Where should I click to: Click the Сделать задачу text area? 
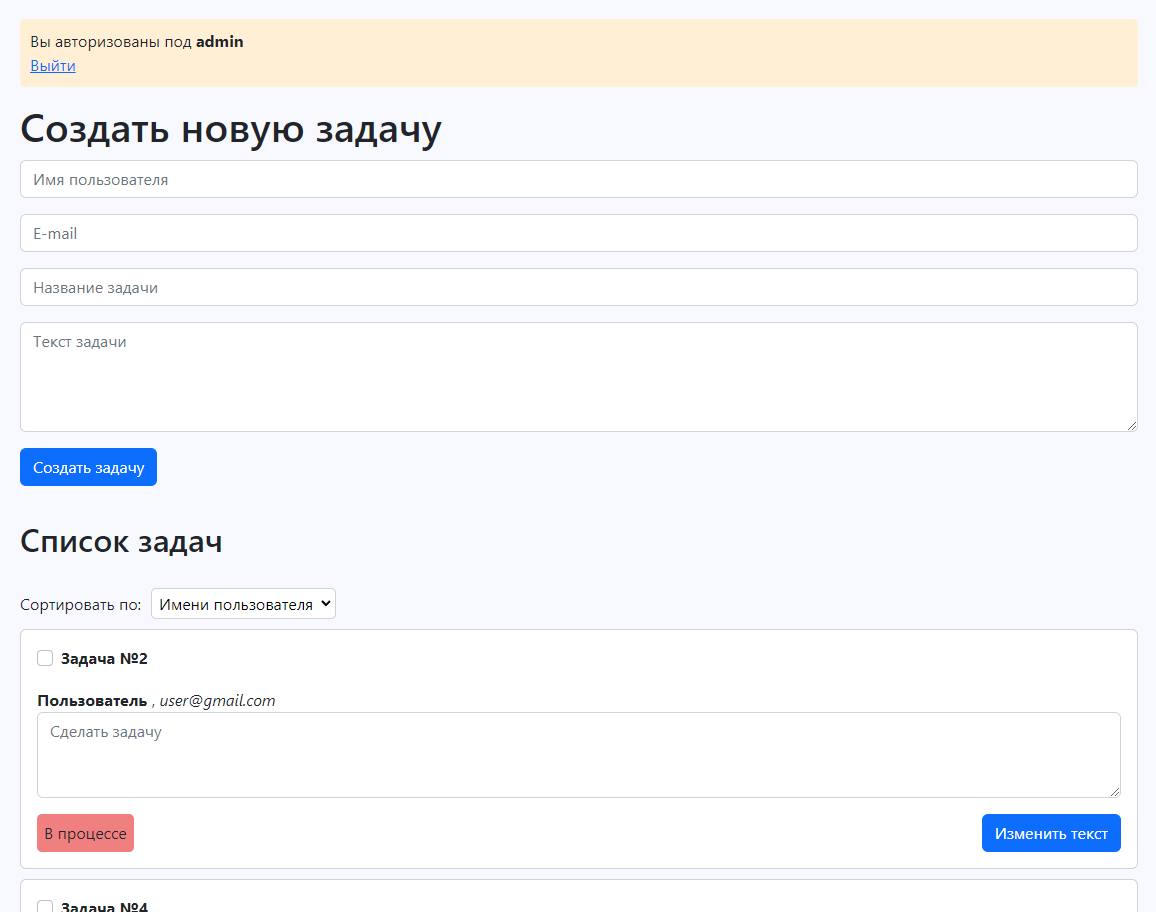tap(578, 755)
